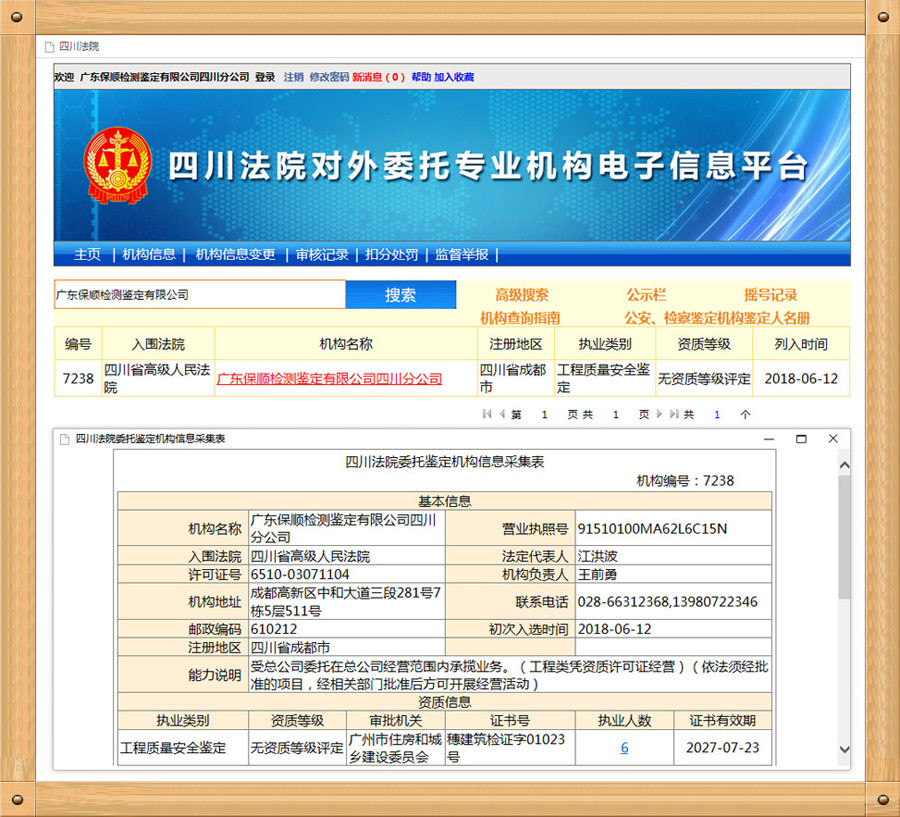Click 2018-06-12 date in results row
This screenshot has height=817, width=900.
pyautogui.click(x=801, y=379)
